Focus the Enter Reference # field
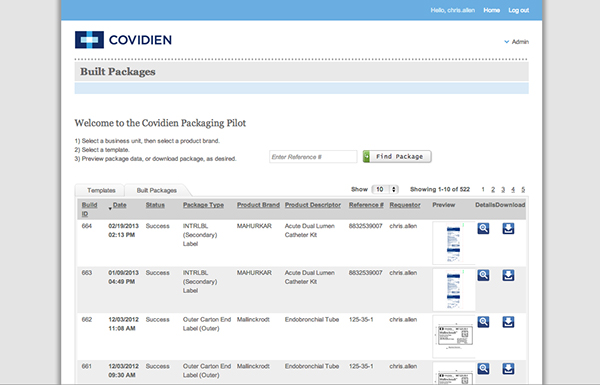 [313, 157]
